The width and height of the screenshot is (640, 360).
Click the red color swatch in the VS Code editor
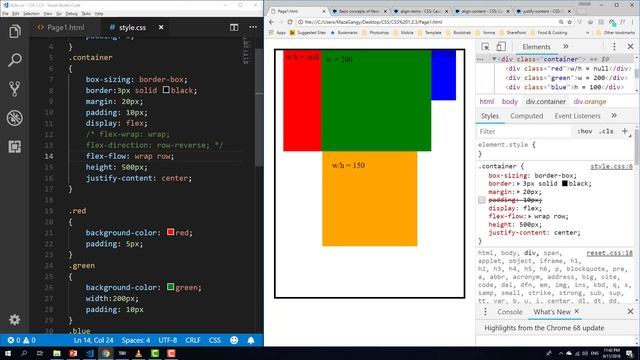(171, 232)
